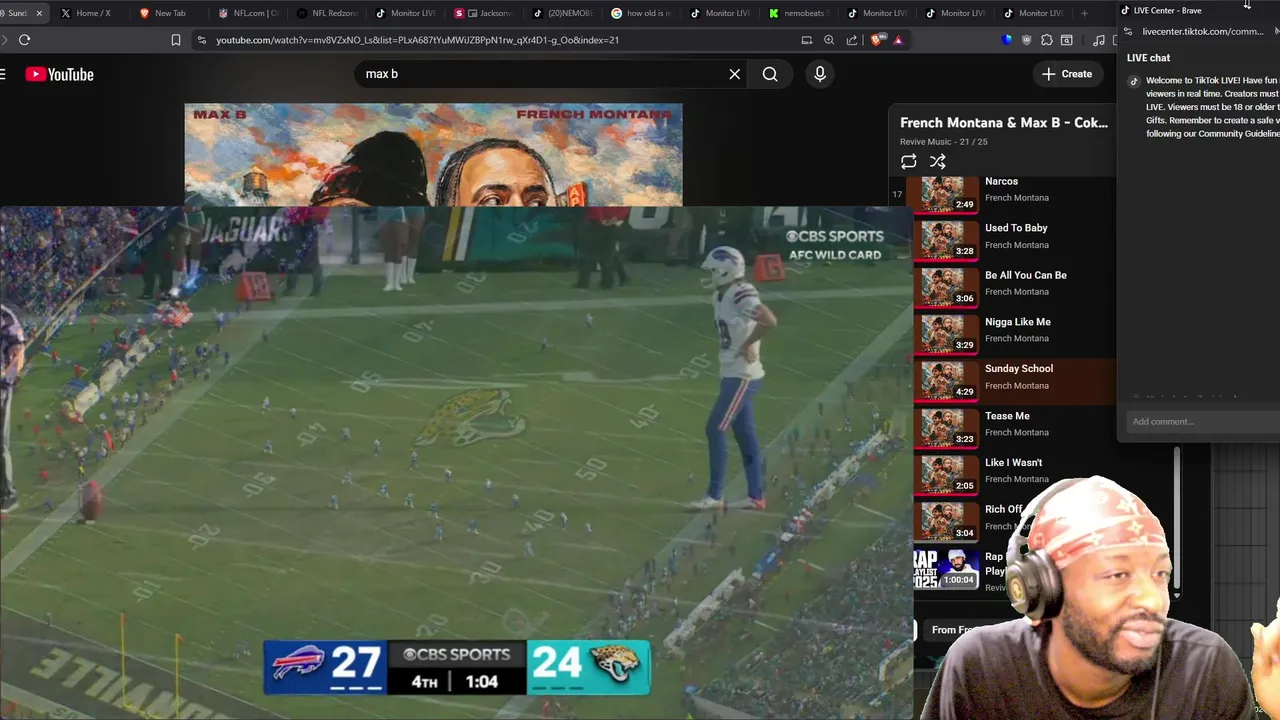Play Narcos from the playlist

[x=1015, y=192]
